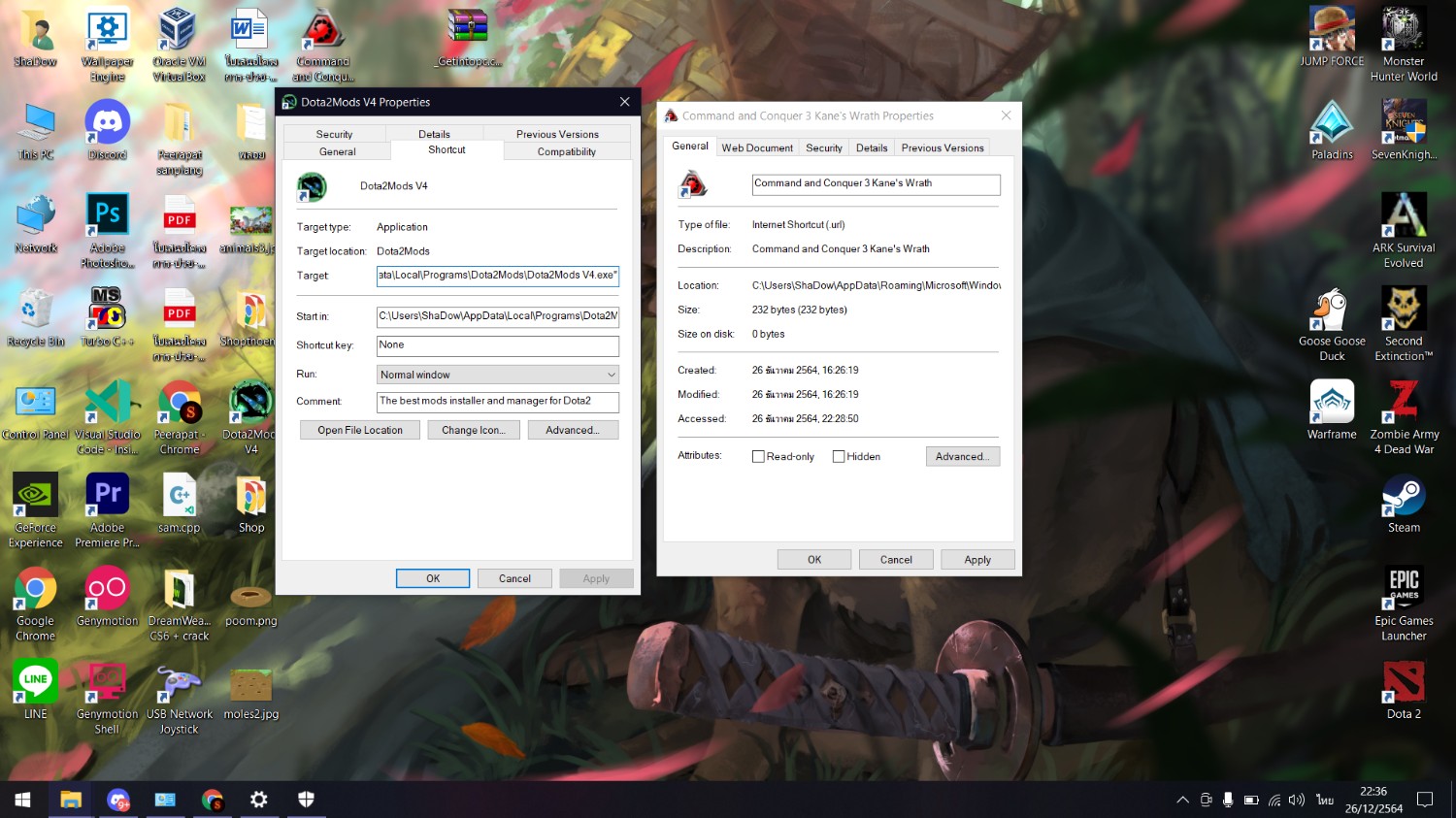The height and width of the screenshot is (818, 1456).
Task: Select the Goose Goose Duck icon
Action: click(1332, 325)
